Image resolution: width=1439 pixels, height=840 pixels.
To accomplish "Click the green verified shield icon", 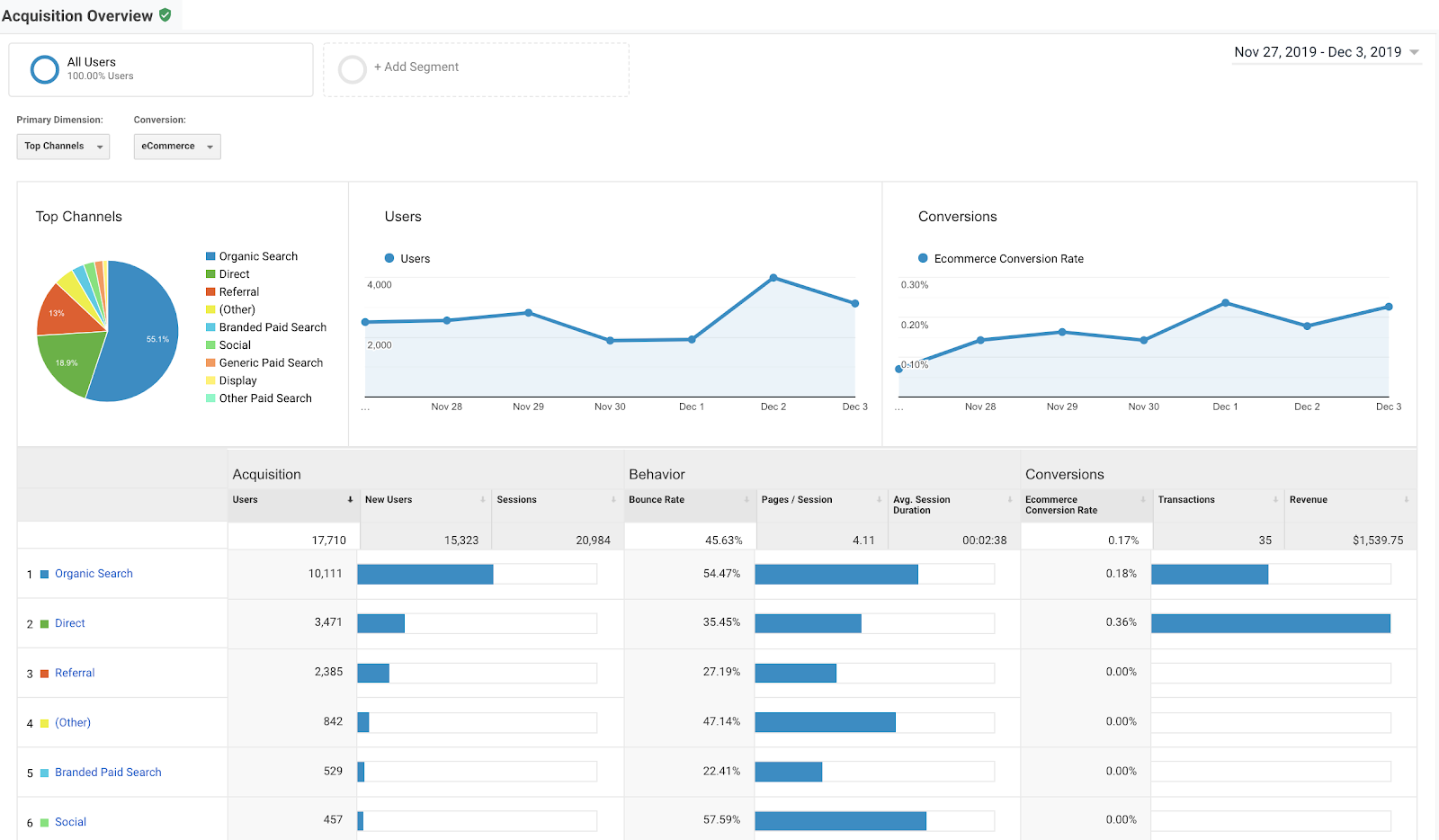I will pyautogui.click(x=165, y=14).
